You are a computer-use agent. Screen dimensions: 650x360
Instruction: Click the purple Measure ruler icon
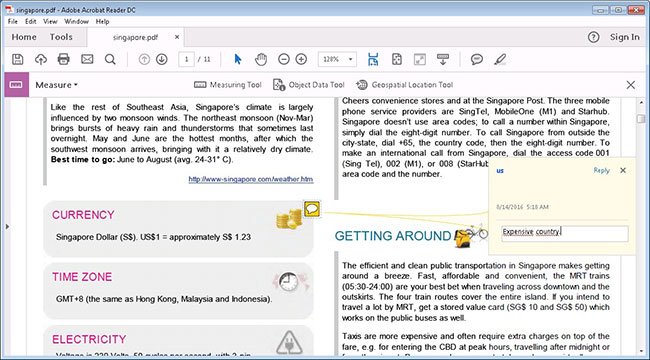(17, 85)
